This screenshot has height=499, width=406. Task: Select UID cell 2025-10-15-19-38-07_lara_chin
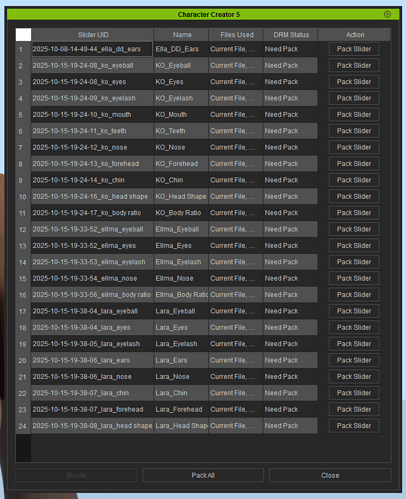tap(92, 393)
